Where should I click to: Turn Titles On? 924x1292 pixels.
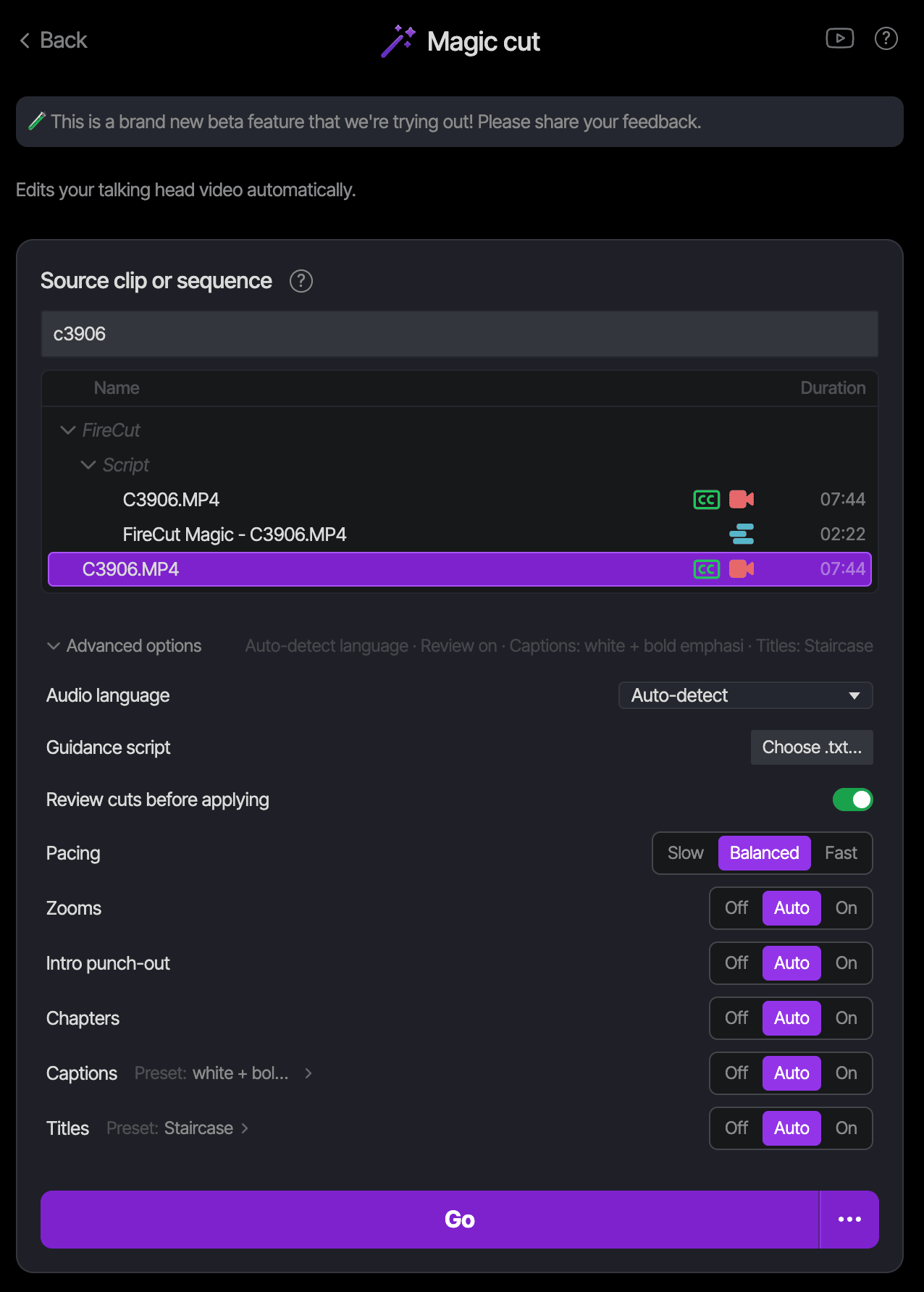(x=846, y=1128)
